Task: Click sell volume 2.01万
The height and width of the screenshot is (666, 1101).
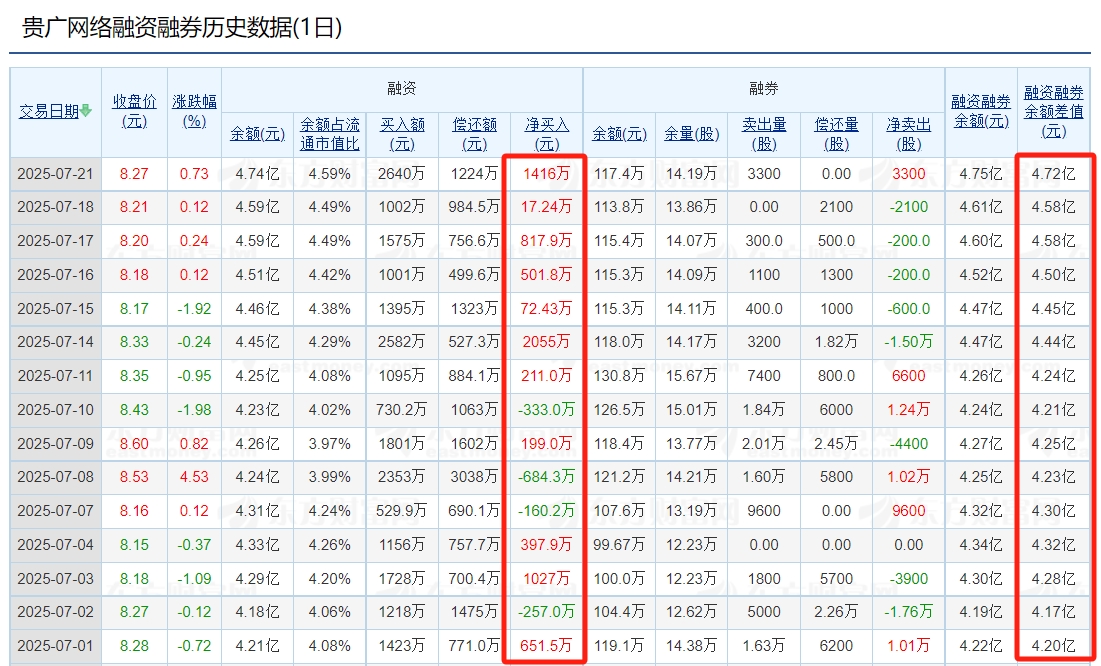Action: click(764, 443)
